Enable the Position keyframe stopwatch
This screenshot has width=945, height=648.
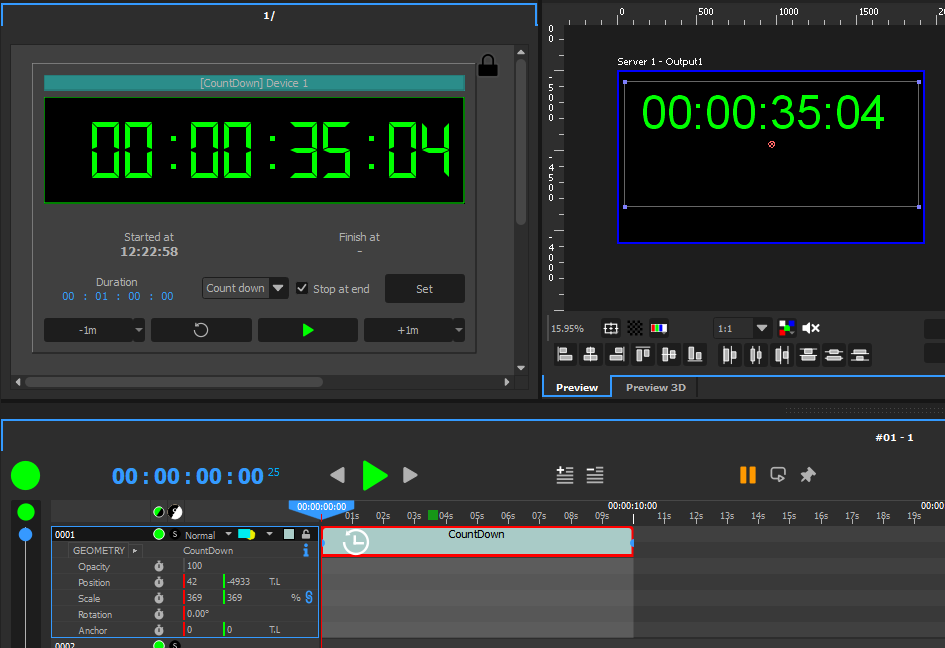pos(159,582)
